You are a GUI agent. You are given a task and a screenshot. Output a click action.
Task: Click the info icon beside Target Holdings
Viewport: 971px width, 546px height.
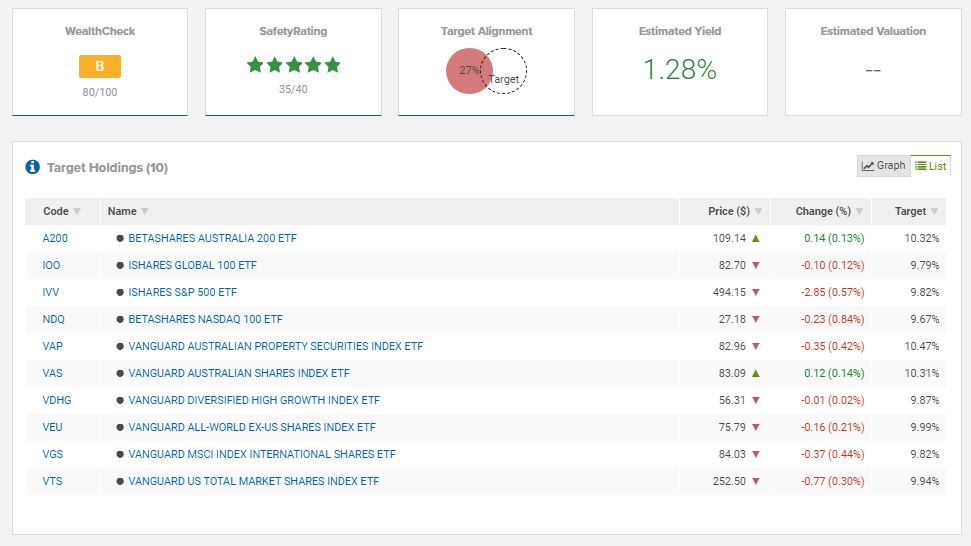tap(32, 167)
